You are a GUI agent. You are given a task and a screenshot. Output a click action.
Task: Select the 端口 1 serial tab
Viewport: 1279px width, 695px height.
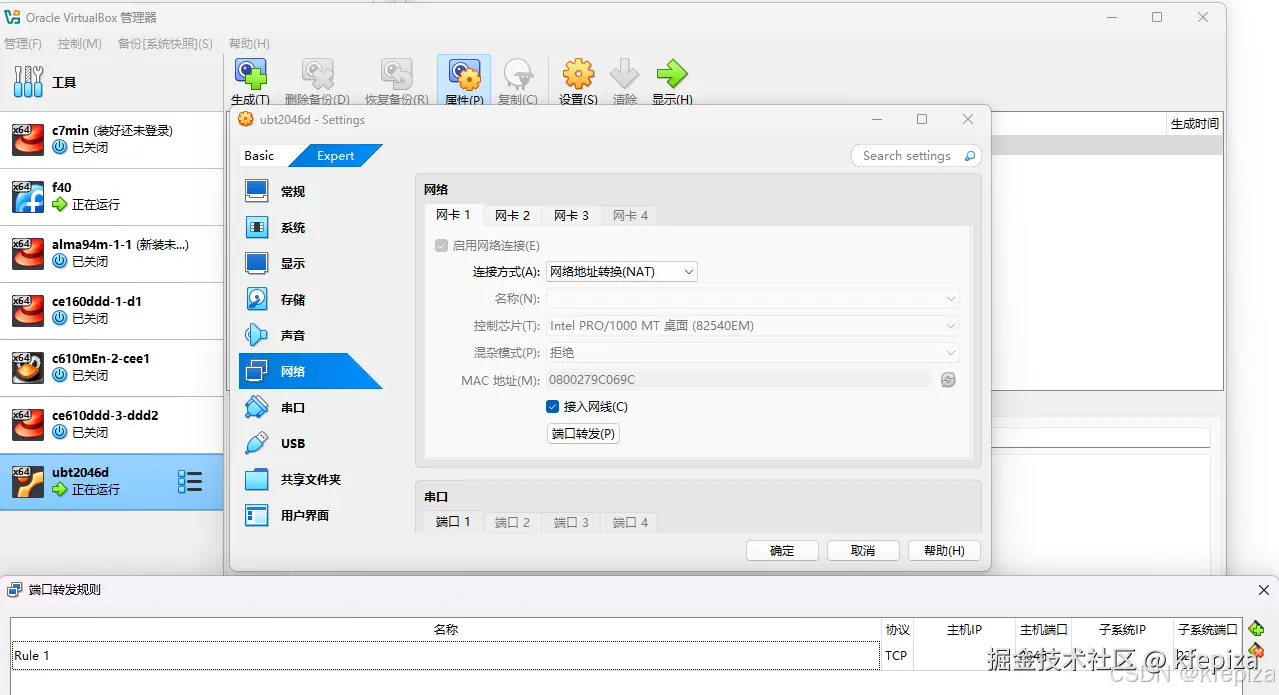click(x=453, y=522)
